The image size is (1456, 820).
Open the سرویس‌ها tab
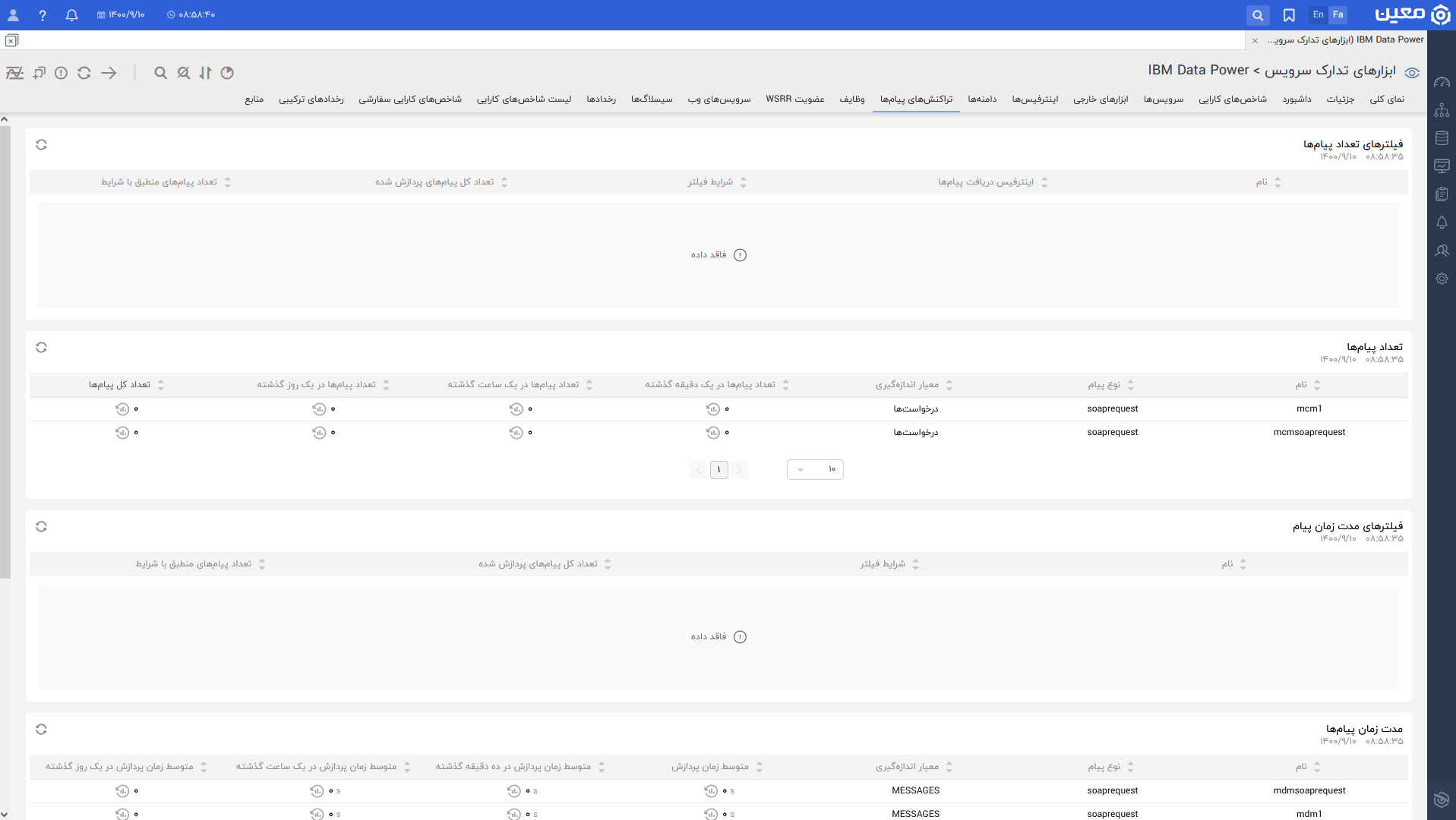tap(1164, 99)
